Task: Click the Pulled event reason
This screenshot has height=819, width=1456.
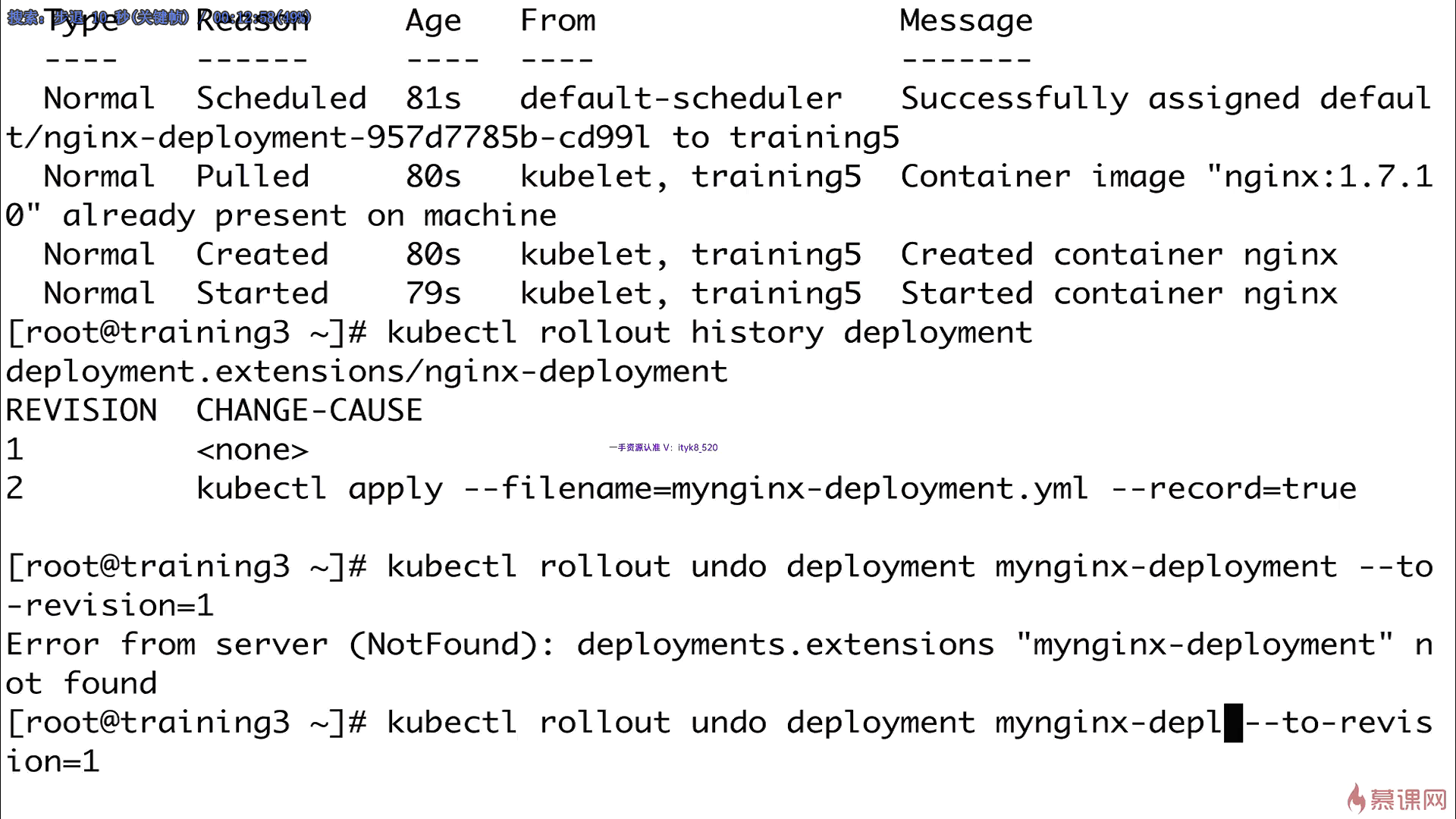Action: click(253, 177)
